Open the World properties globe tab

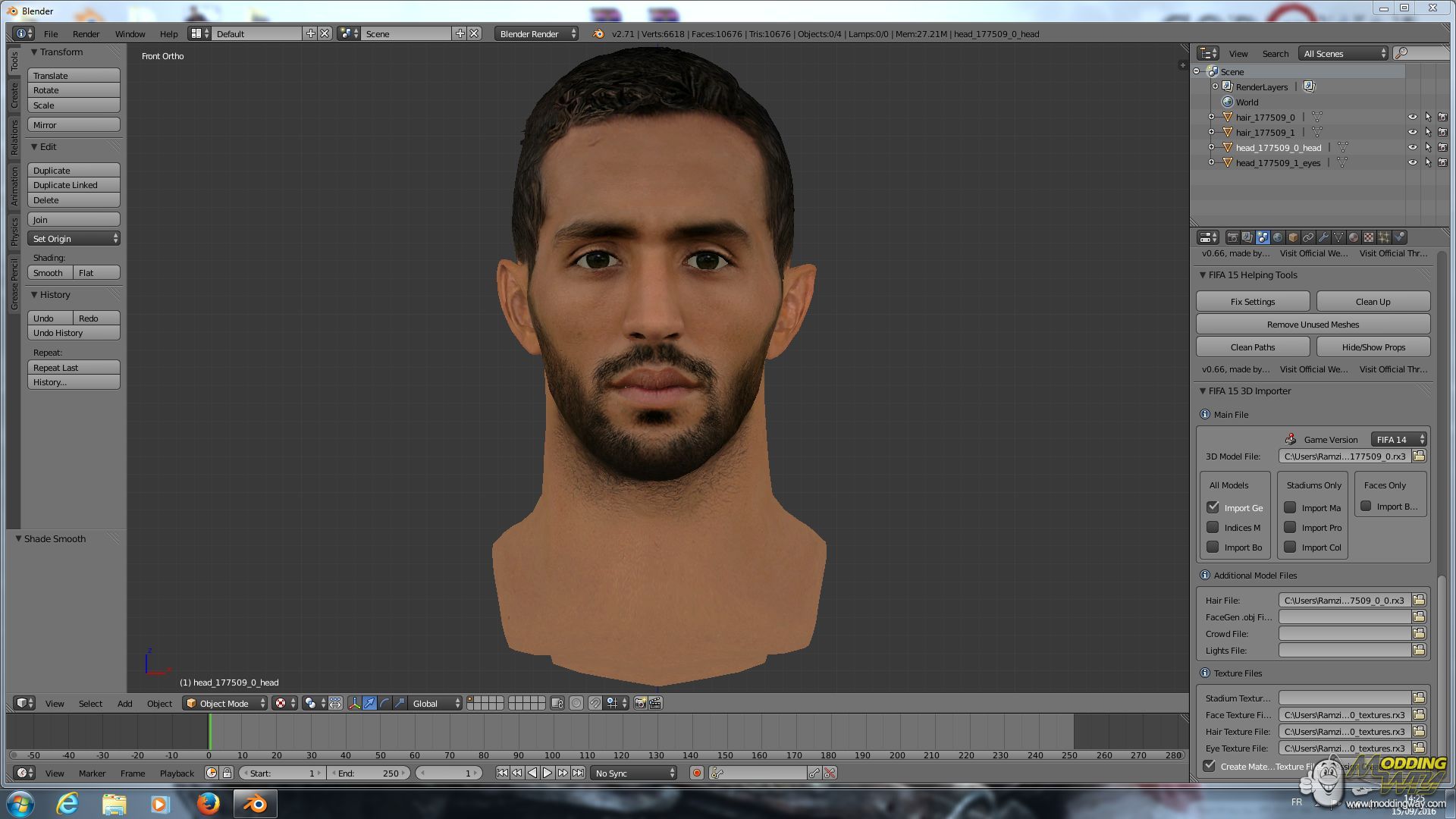1278,237
